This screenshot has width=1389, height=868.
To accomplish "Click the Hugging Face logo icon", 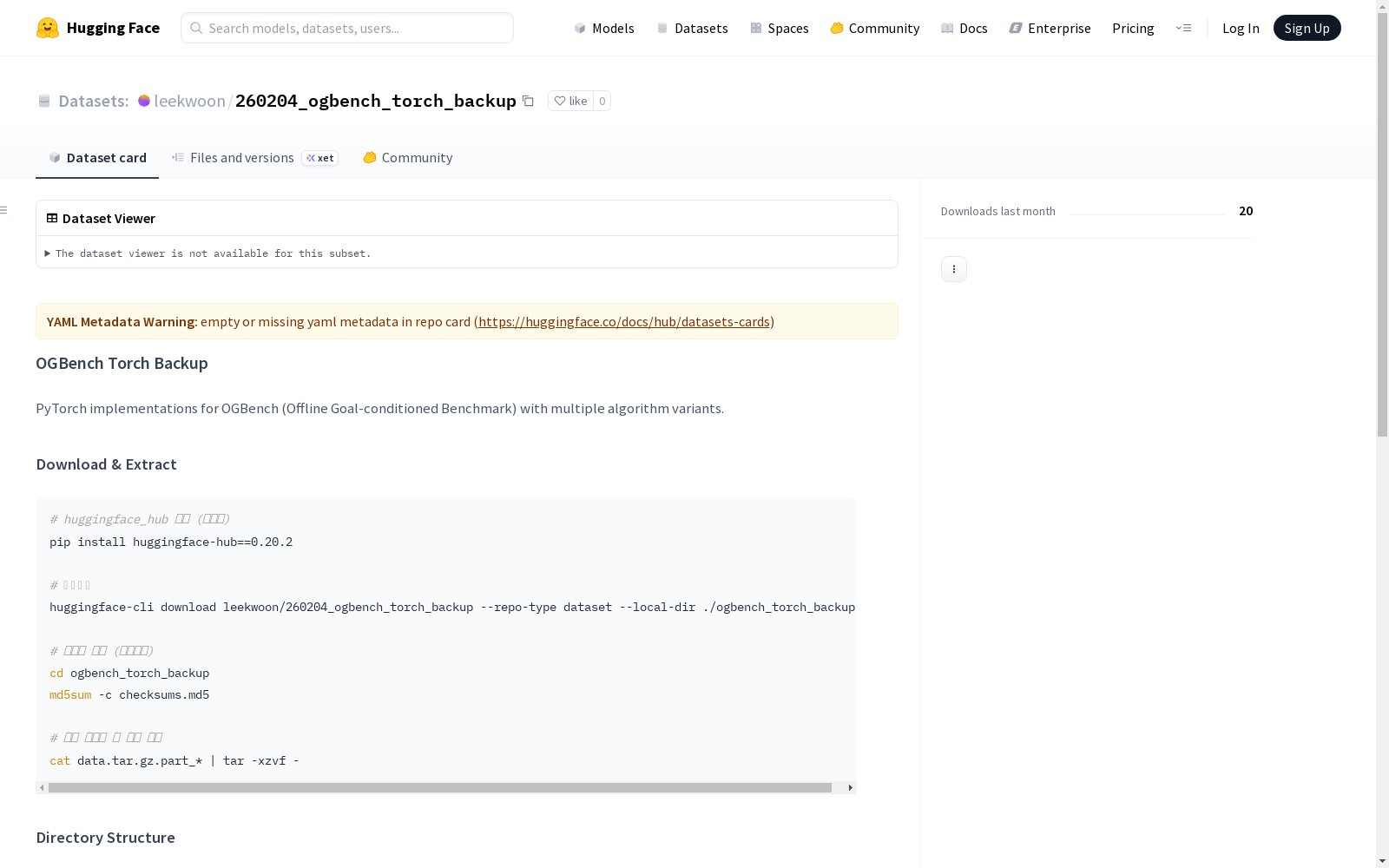I will pyautogui.click(x=48, y=28).
